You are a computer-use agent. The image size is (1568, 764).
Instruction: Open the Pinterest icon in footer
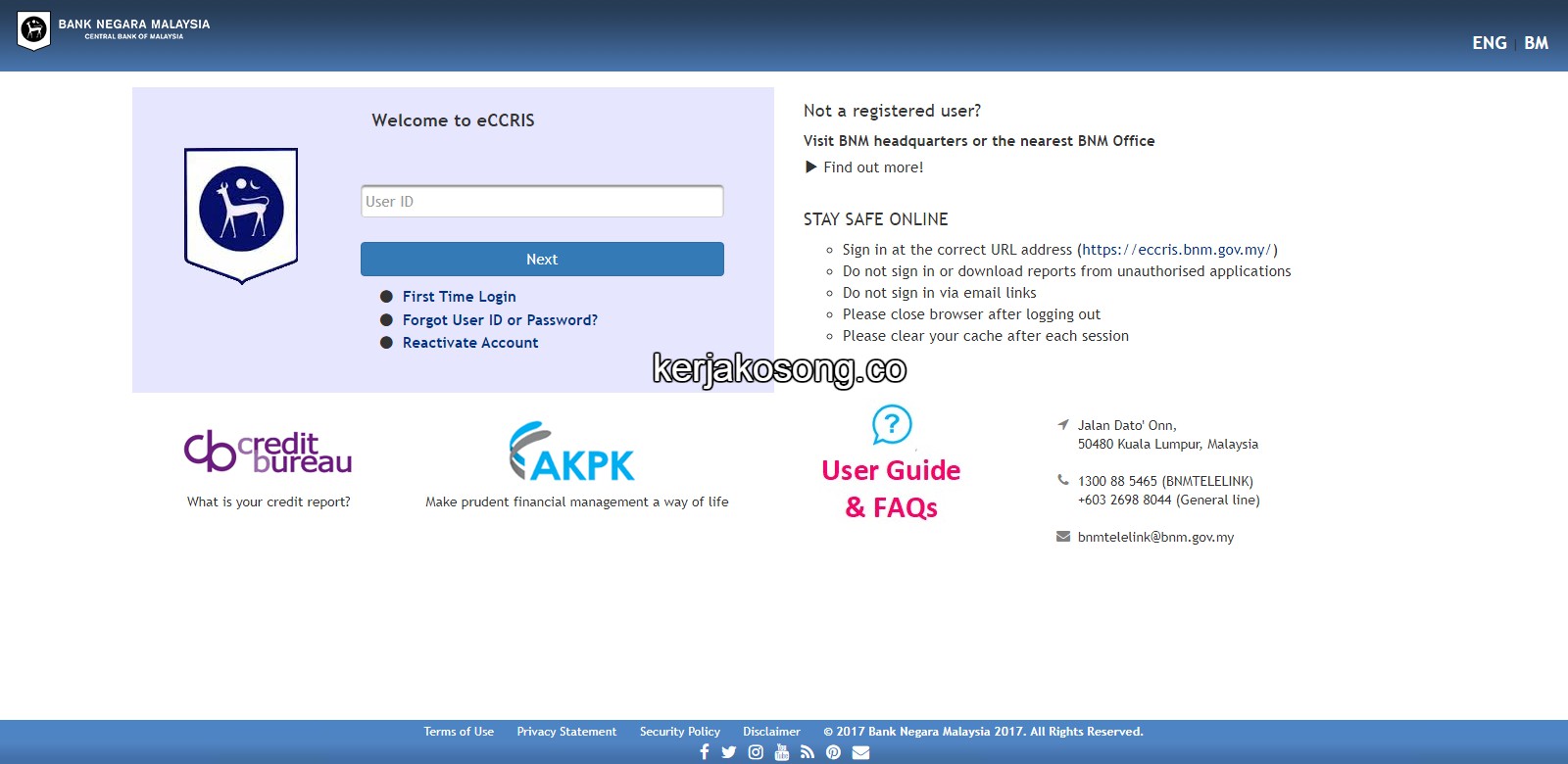pyautogui.click(x=833, y=752)
